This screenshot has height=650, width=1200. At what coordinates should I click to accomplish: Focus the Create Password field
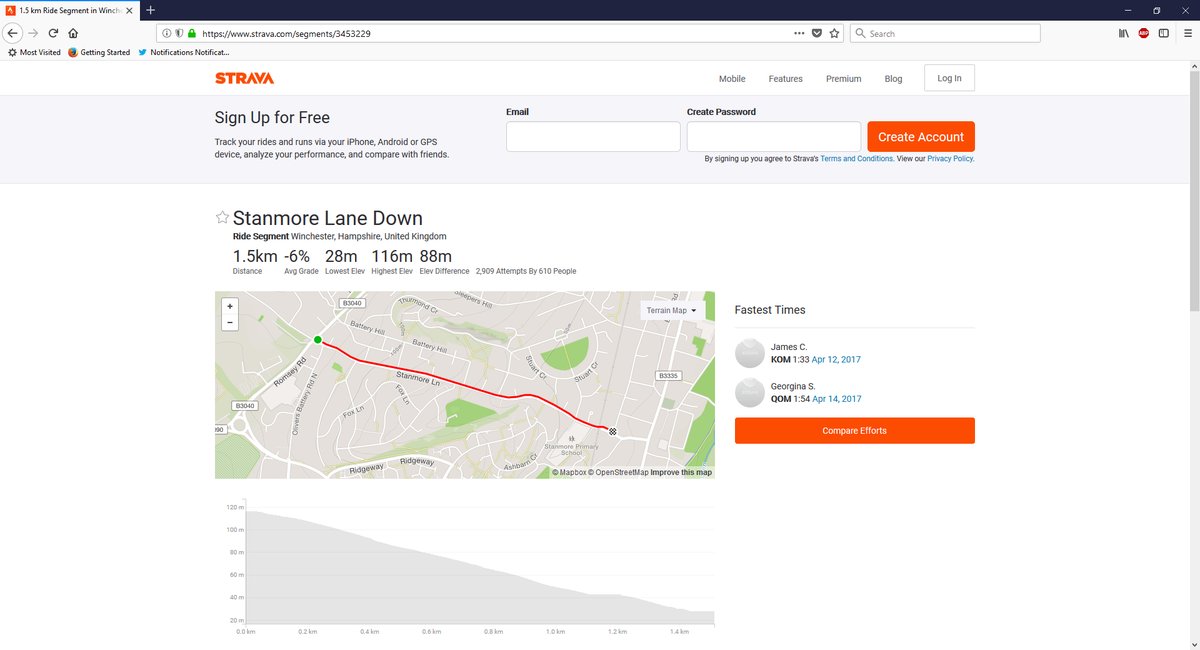tap(774, 137)
